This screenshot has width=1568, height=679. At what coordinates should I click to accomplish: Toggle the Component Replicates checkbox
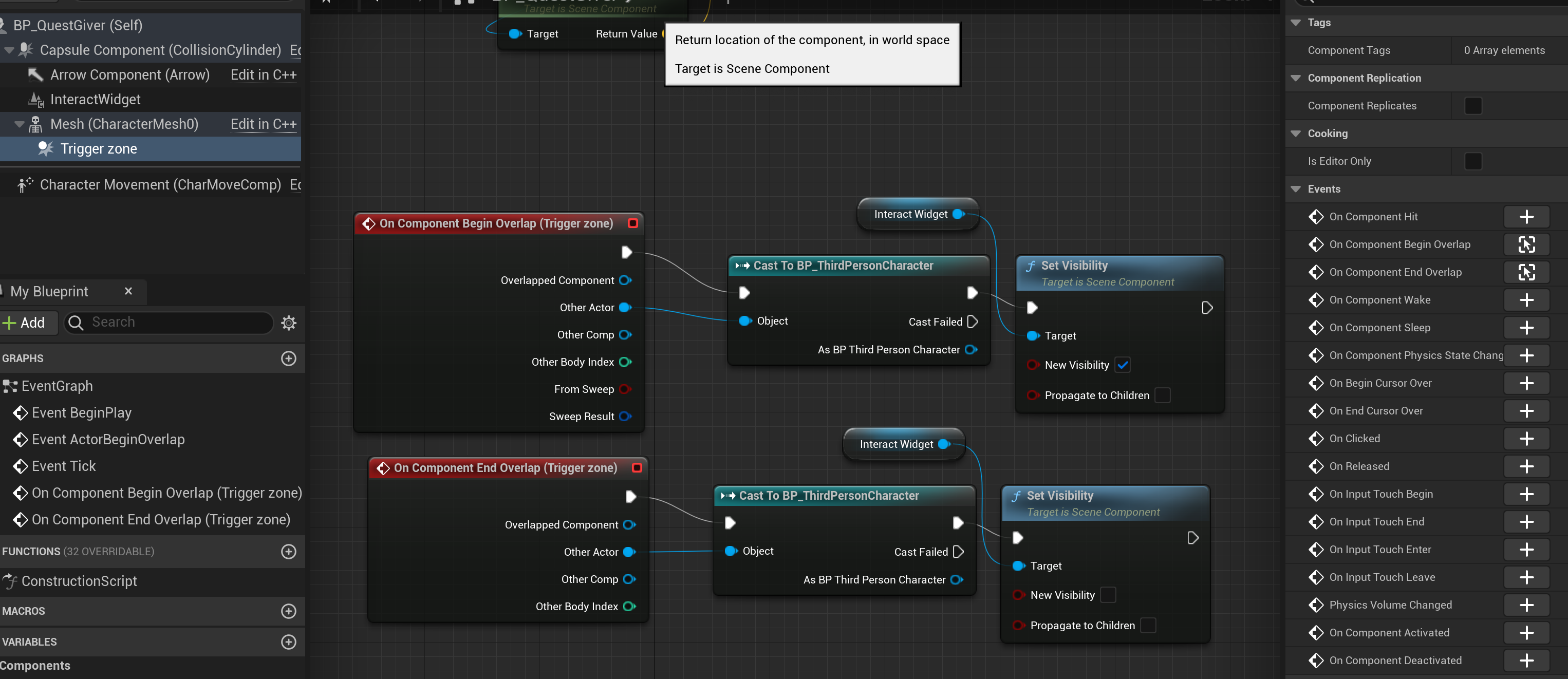click(1472, 106)
